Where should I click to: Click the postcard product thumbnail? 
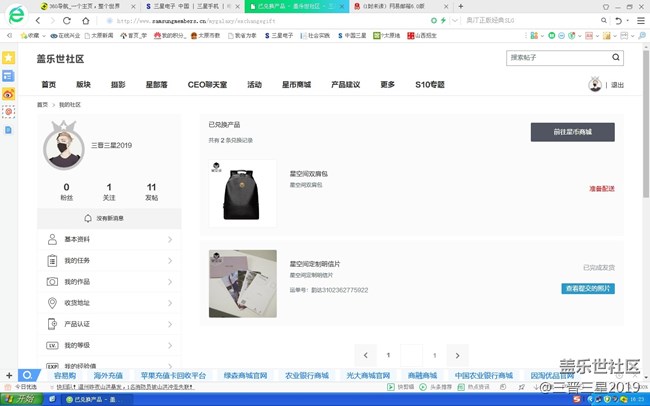[243, 284]
